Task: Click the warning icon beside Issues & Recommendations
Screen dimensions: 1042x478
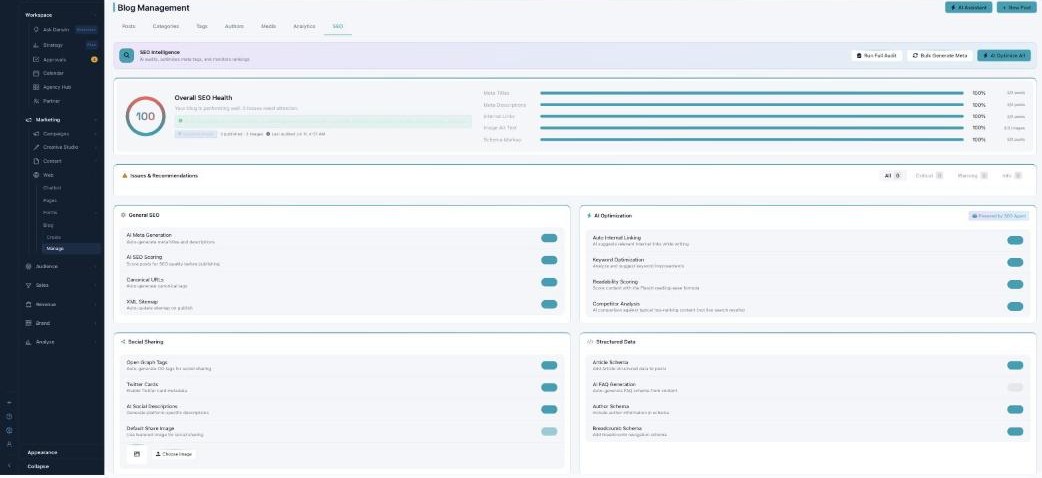Action: click(124, 176)
